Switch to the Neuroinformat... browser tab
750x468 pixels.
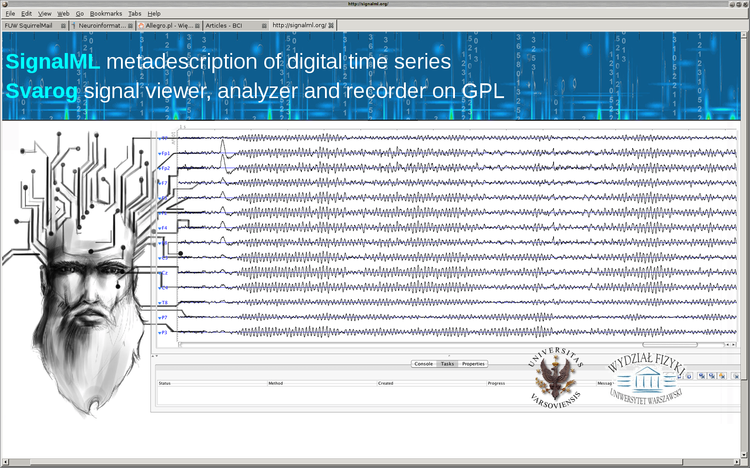coord(102,25)
